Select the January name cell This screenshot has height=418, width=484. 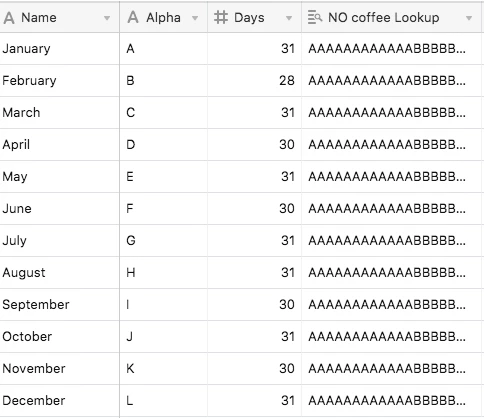[x=60, y=49]
